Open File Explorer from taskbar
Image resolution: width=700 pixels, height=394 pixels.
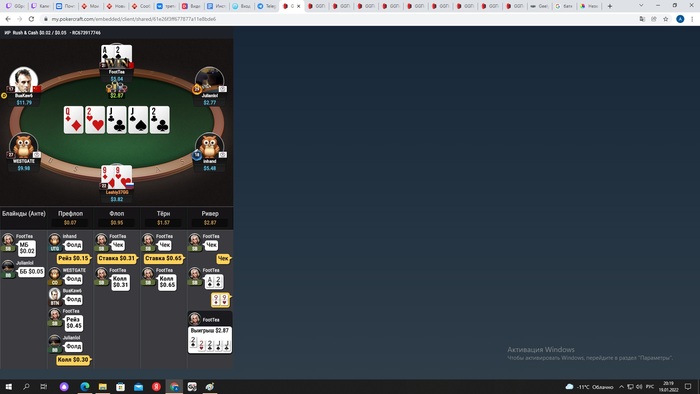(x=103, y=386)
